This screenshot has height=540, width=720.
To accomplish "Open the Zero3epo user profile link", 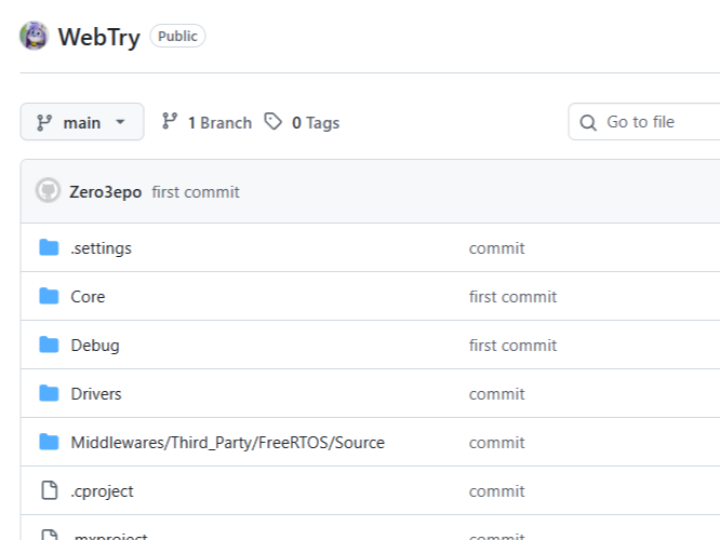I will pyautogui.click(x=105, y=192).
